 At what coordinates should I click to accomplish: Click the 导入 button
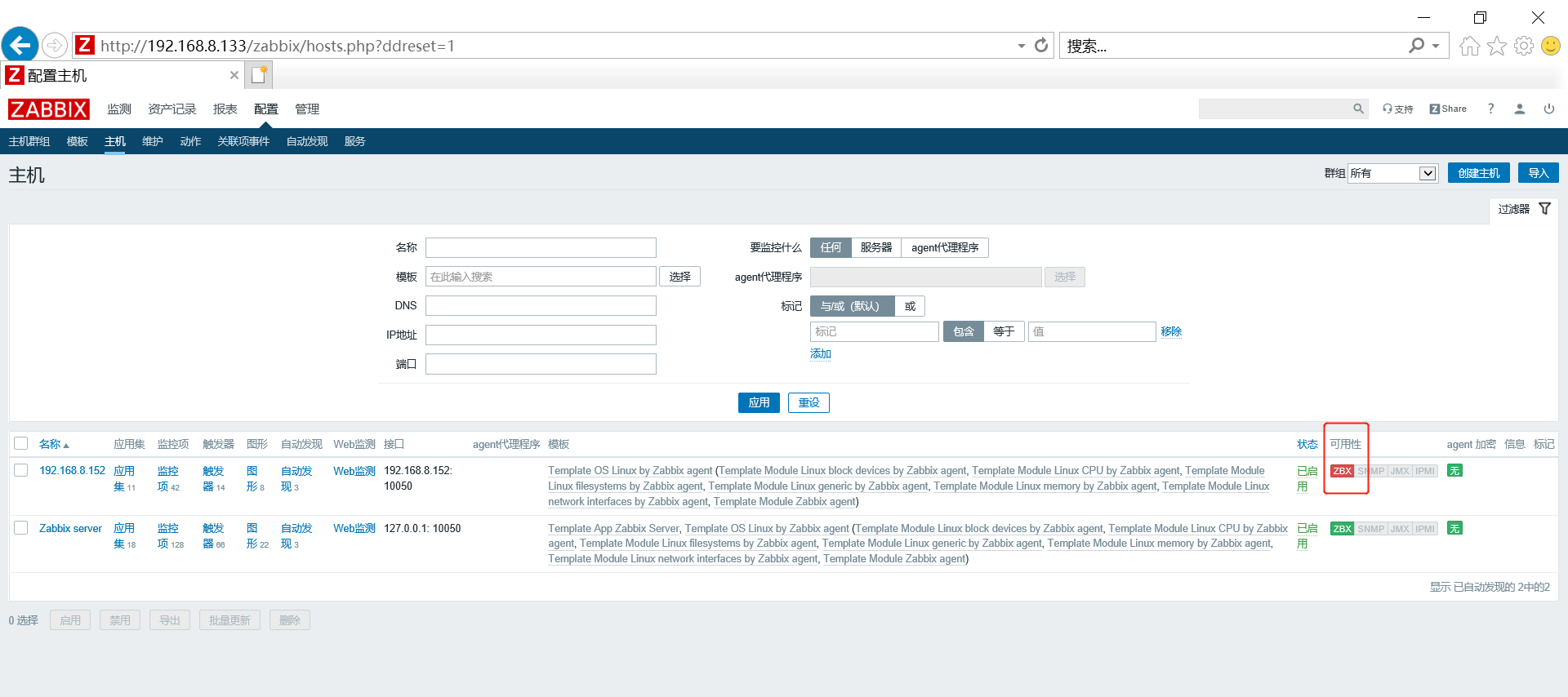pos(1539,173)
